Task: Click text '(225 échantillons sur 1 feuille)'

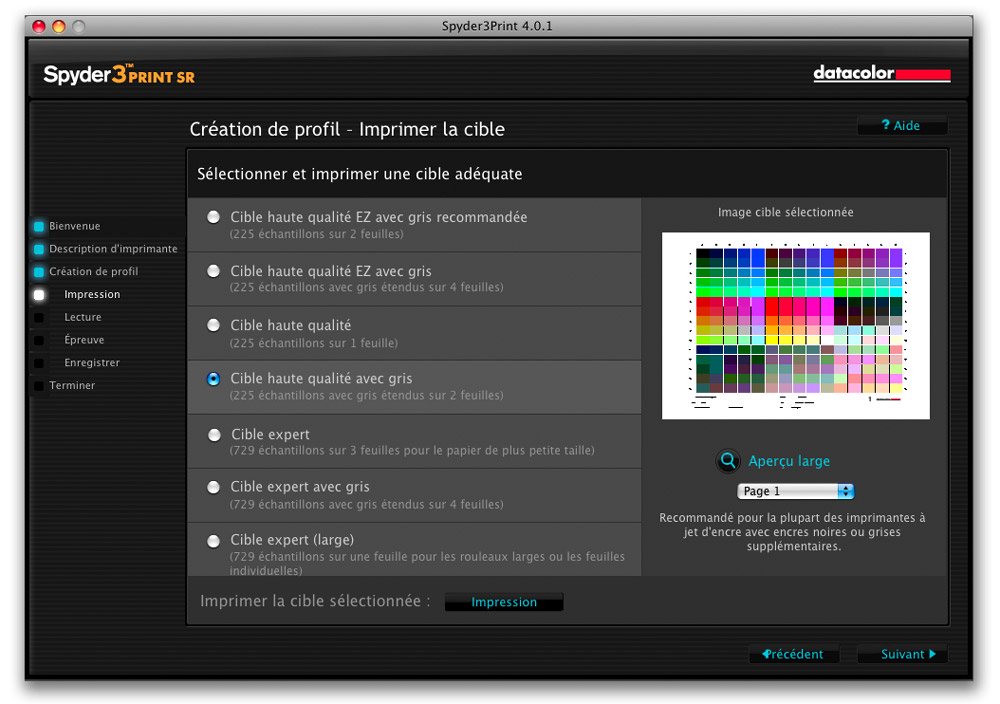Action: (314, 343)
